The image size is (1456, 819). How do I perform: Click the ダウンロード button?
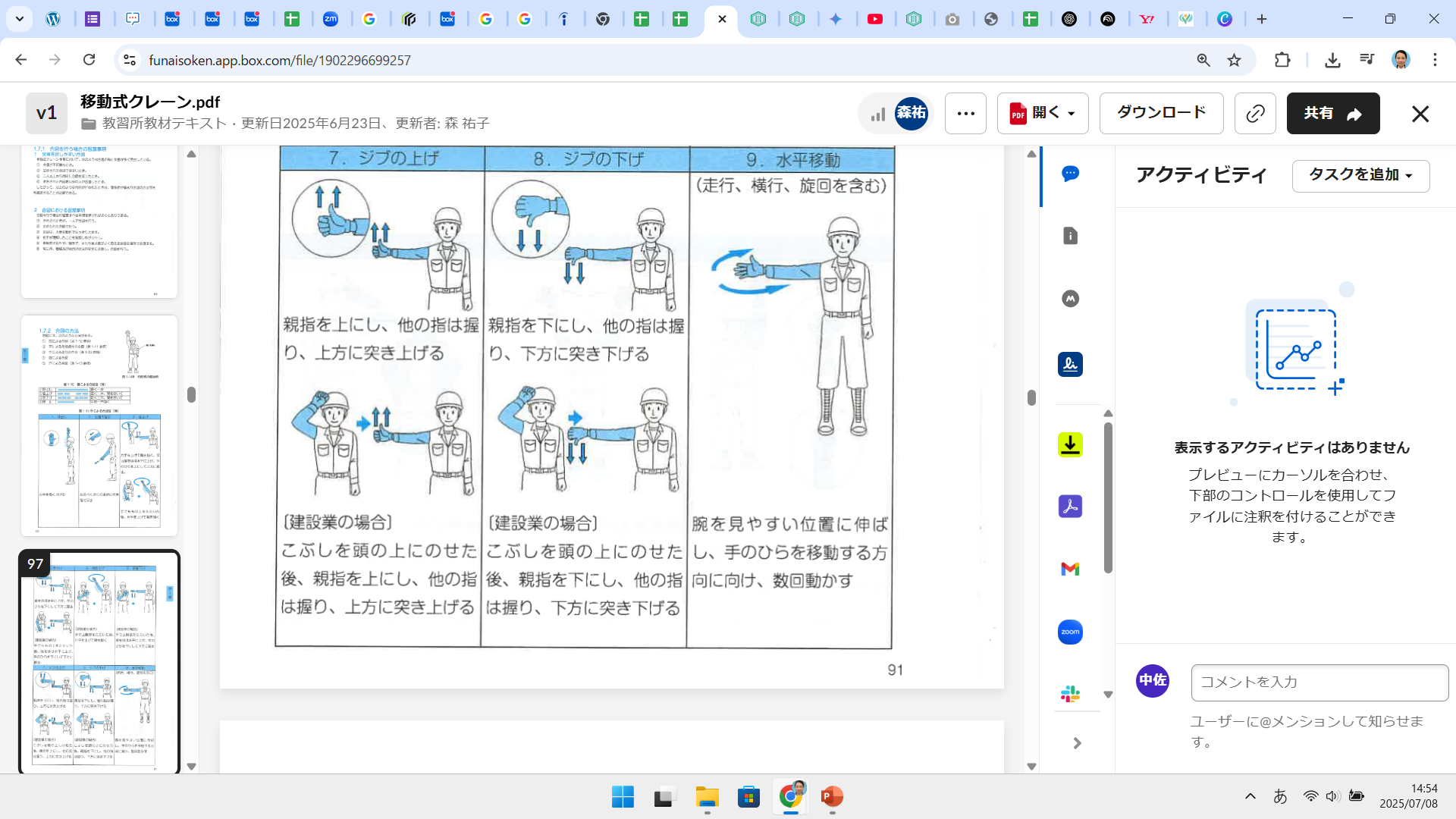[x=1161, y=113]
